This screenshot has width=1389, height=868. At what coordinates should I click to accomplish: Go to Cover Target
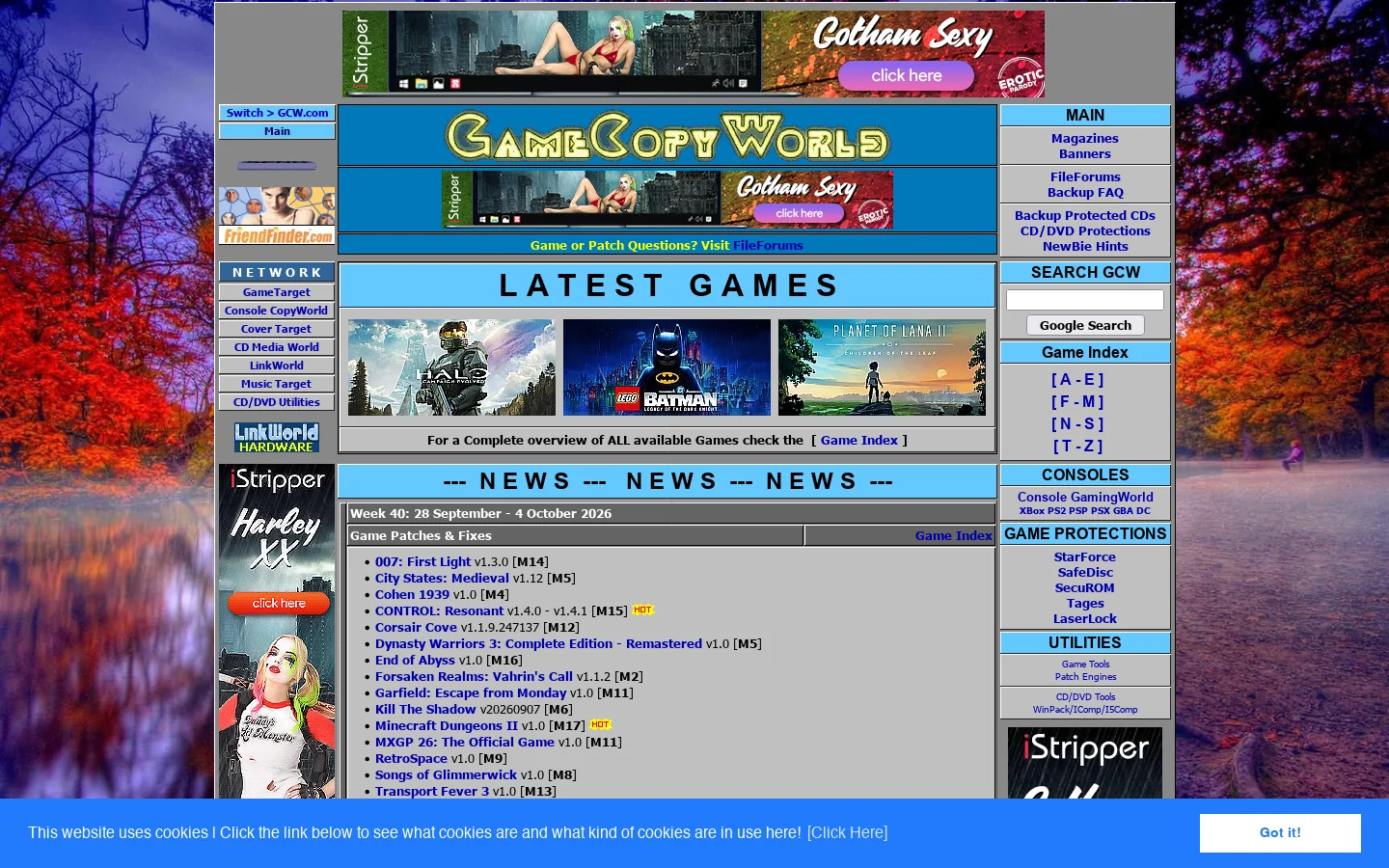[277, 329]
